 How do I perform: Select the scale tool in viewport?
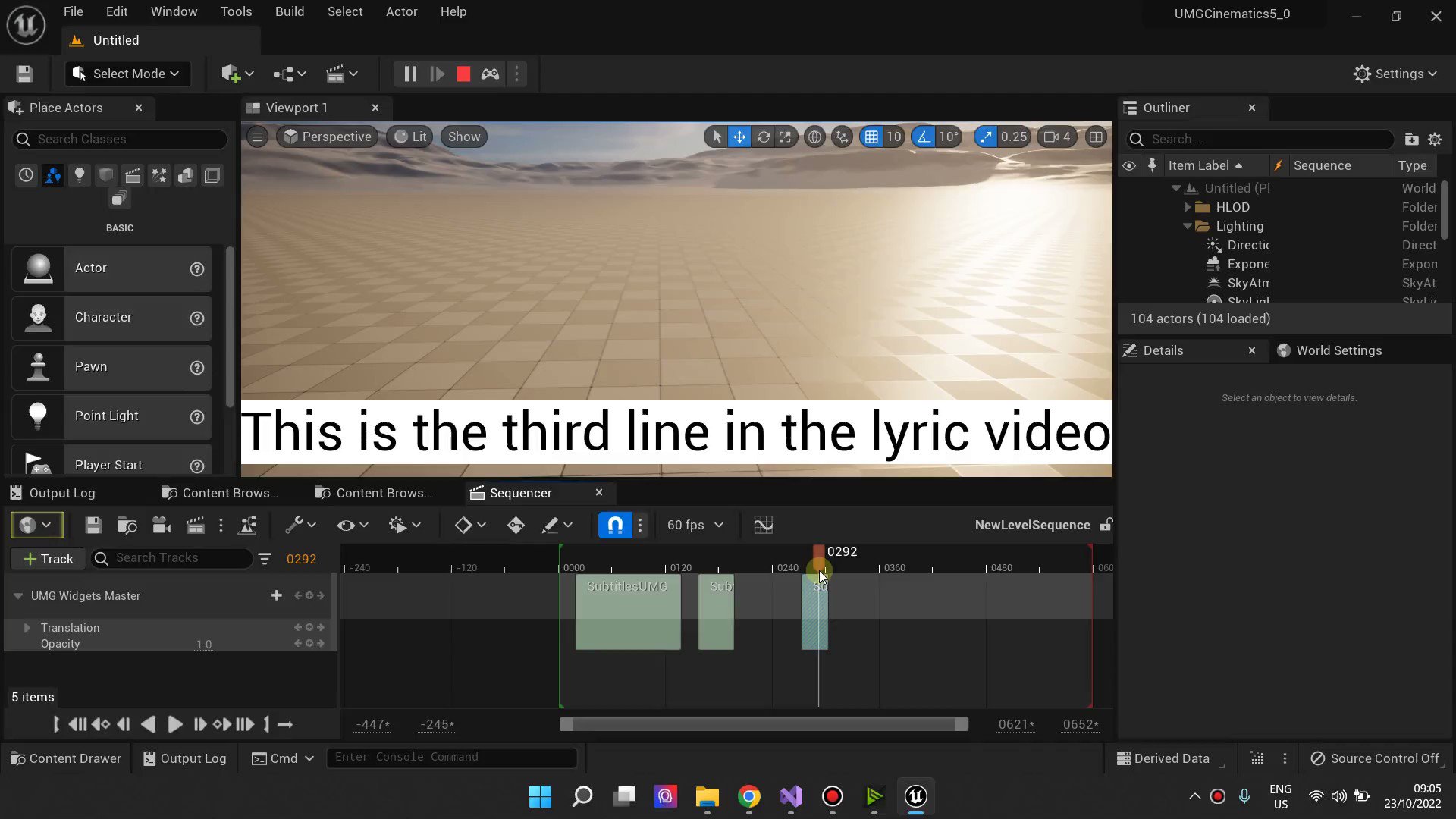coord(786,137)
